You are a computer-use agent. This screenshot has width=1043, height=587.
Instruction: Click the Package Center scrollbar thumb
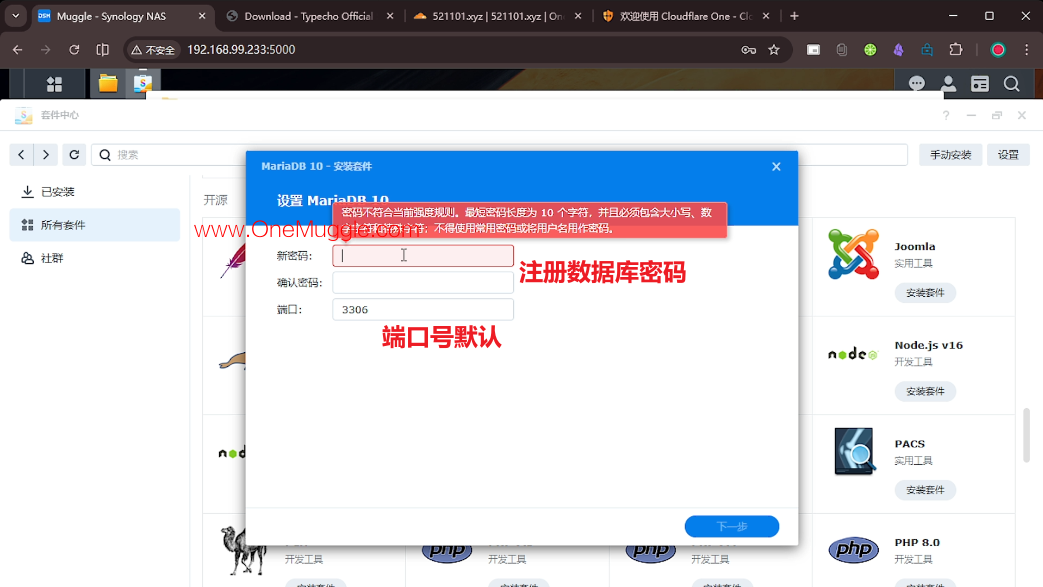(1026, 435)
